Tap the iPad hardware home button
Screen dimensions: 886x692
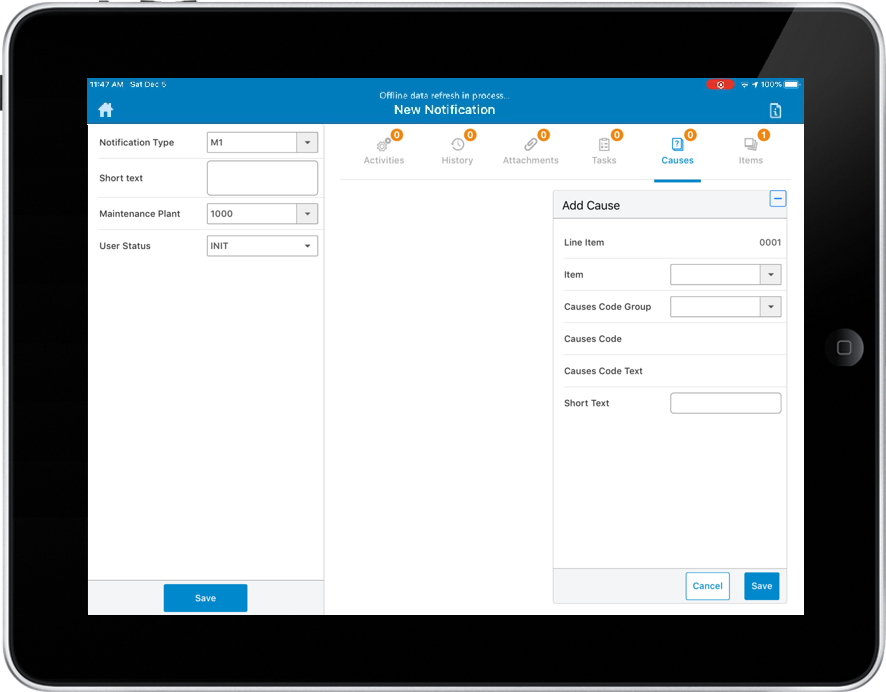844,348
